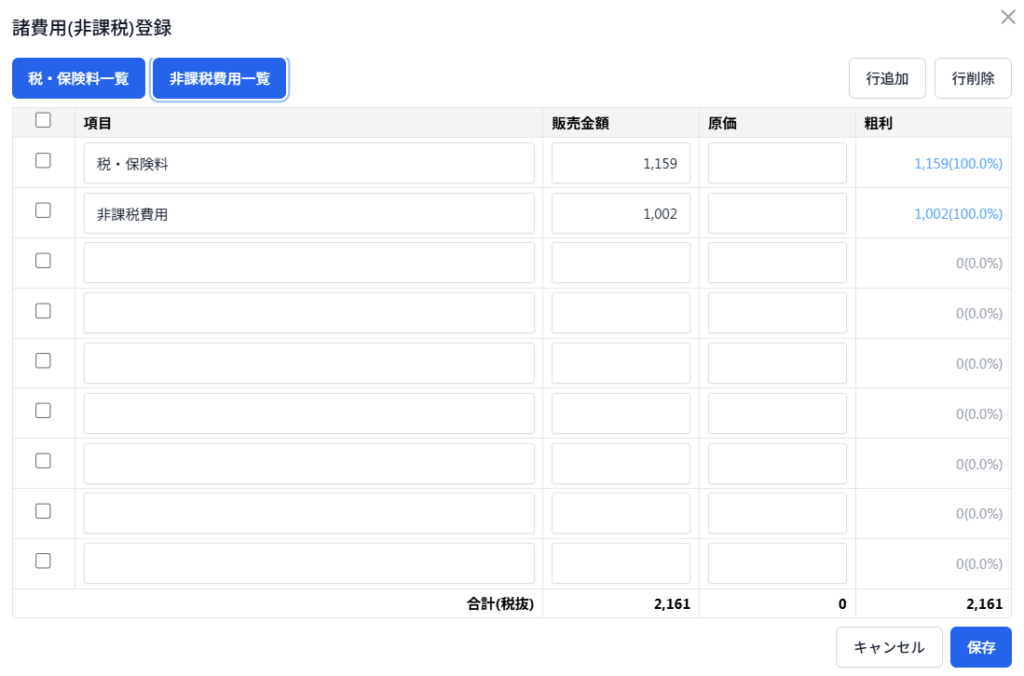This screenshot has width=1024, height=676.
Task: Check the last row's checkbox
Action: click(43, 561)
